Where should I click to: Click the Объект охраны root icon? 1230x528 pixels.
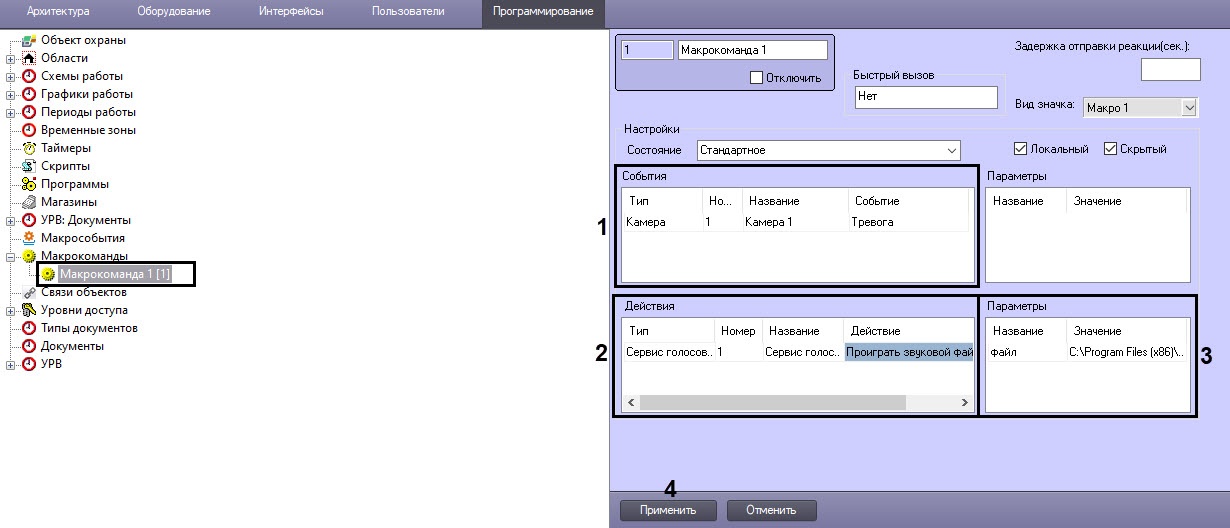click(29, 40)
